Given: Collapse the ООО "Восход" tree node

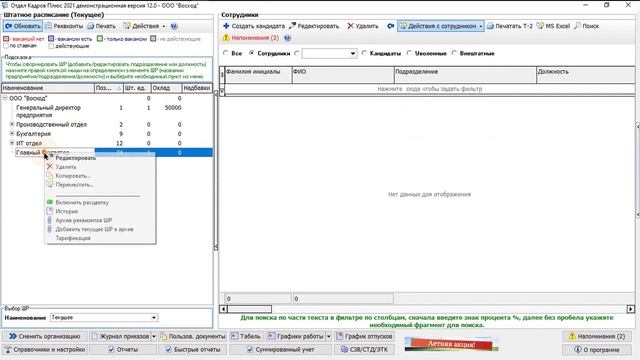Looking at the screenshot, I should pyautogui.click(x=5, y=98).
